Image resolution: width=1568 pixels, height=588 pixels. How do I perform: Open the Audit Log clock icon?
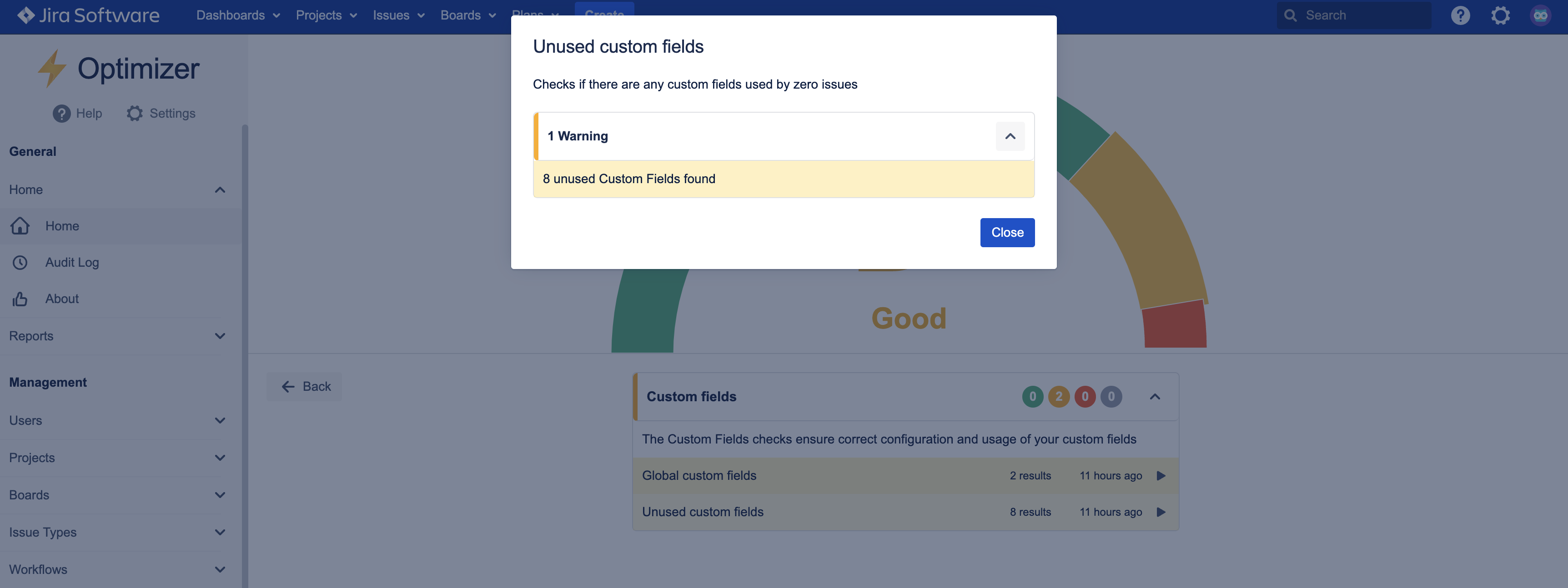[20, 262]
